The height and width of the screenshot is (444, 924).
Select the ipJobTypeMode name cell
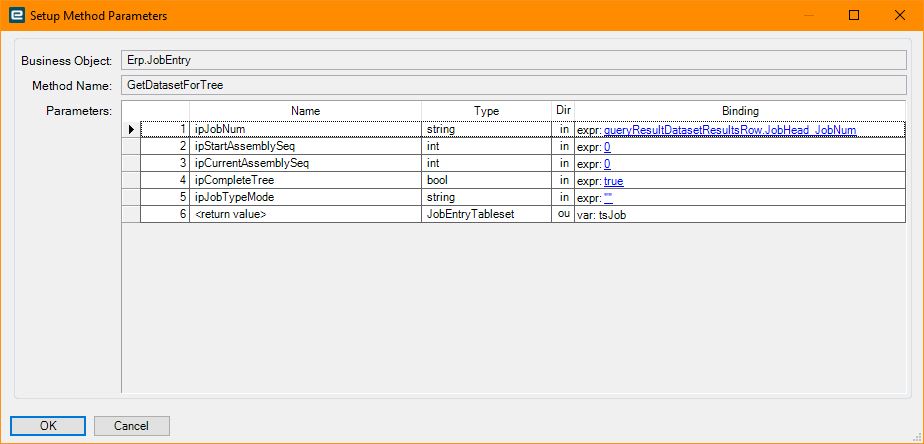(x=305, y=198)
